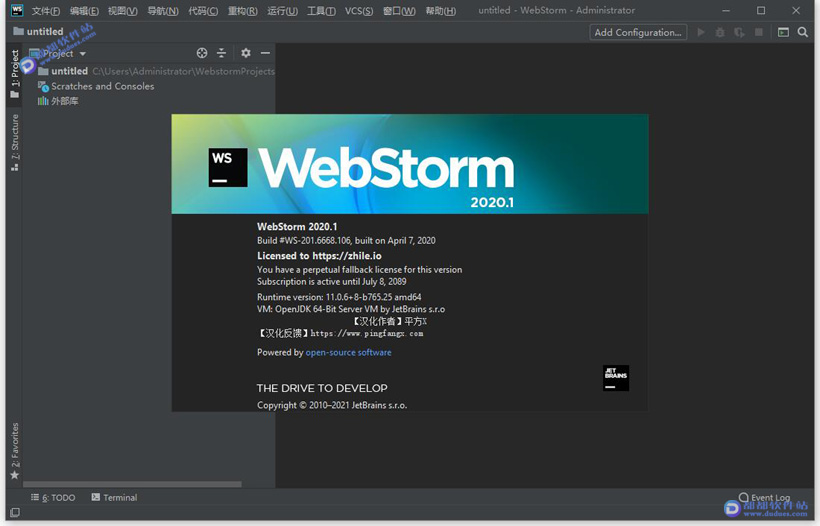Screen dimensions: 820x526
Task: Click 'Runtime version: 11.0.6+8-b765.25 amd64' text
Action: 339,297
